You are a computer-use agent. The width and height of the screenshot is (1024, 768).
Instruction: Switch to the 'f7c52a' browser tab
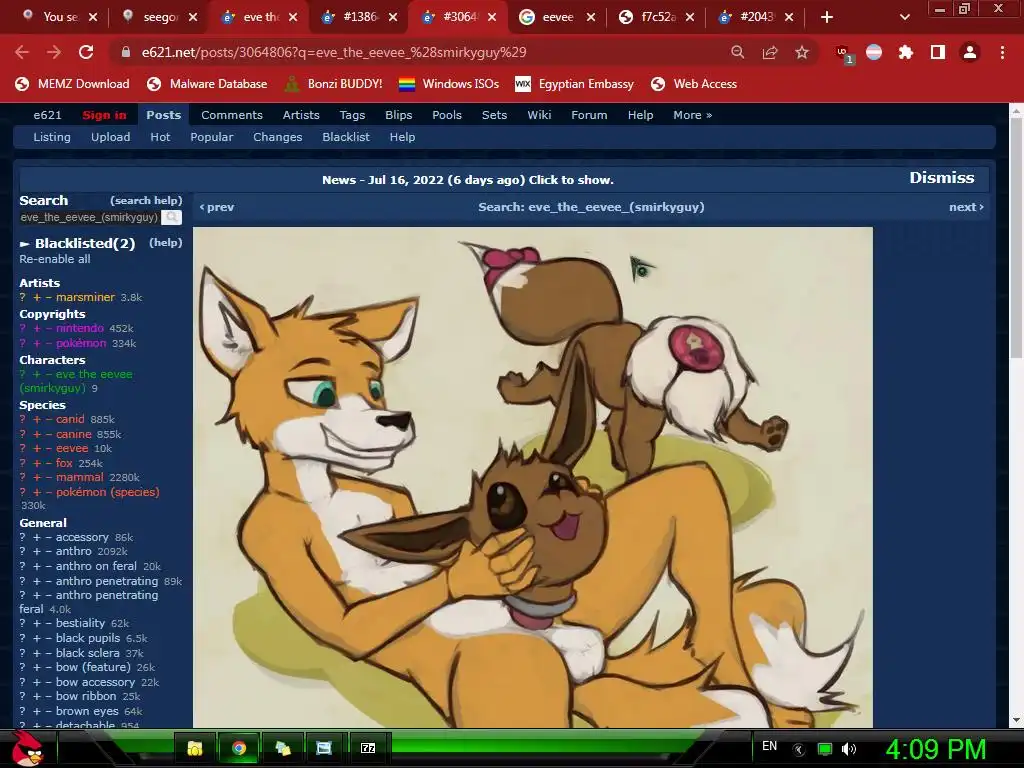pyautogui.click(x=658, y=17)
